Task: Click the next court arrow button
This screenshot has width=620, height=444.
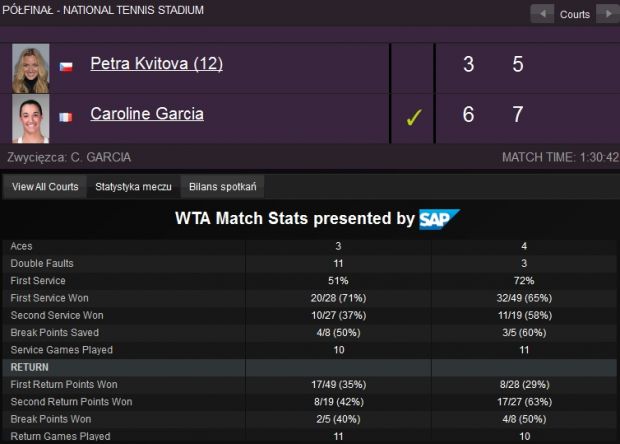Action: coord(608,14)
